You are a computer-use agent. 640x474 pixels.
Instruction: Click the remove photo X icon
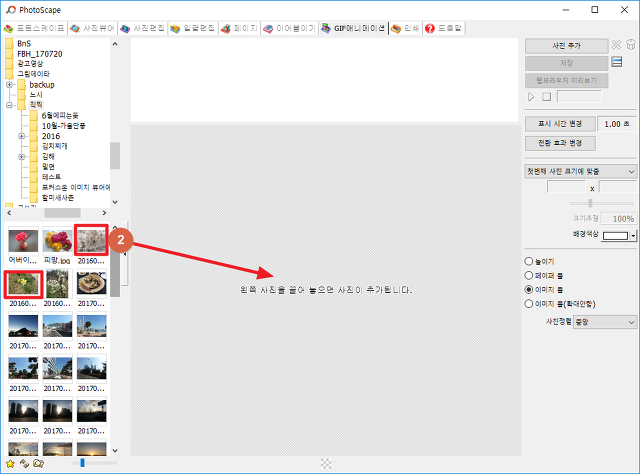point(616,45)
